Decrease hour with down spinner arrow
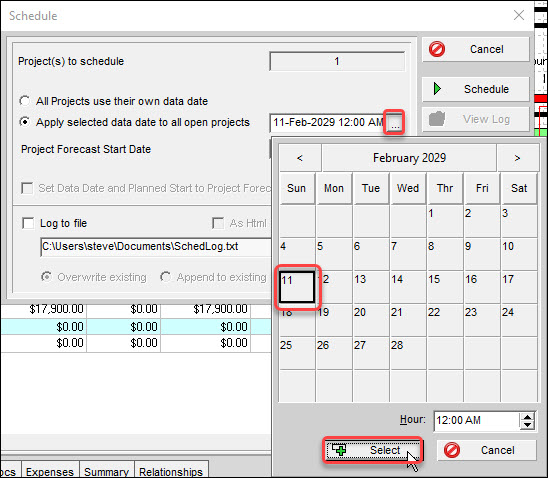Screen dimensions: 548x478 click(x=527, y=425)
